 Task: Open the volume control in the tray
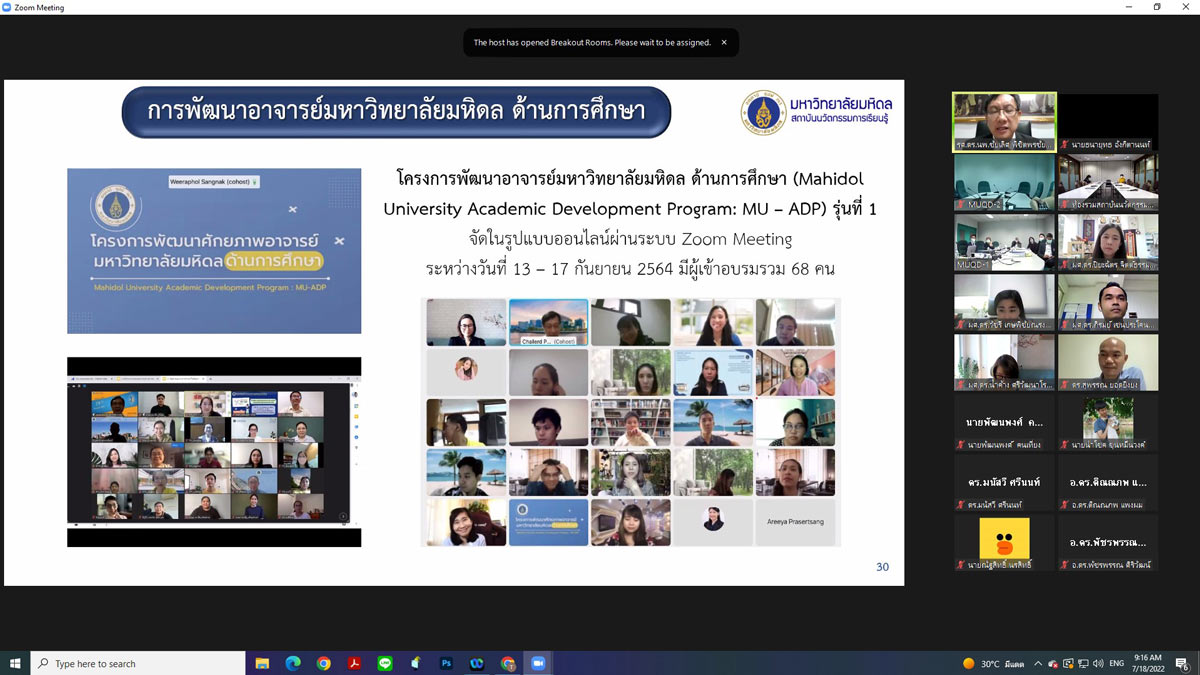point(1098,663)
